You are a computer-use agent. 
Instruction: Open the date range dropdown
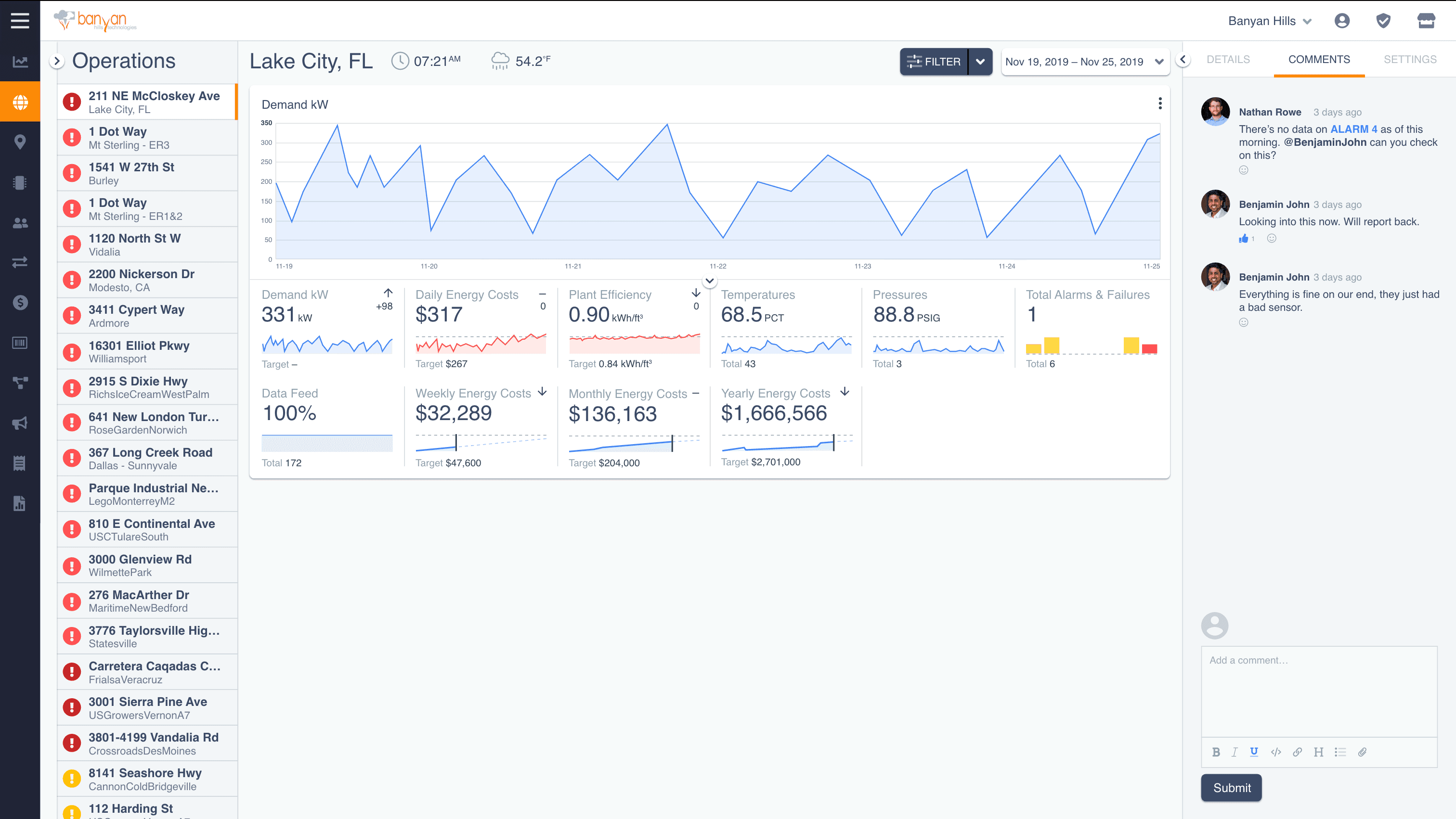point(1084,62)
